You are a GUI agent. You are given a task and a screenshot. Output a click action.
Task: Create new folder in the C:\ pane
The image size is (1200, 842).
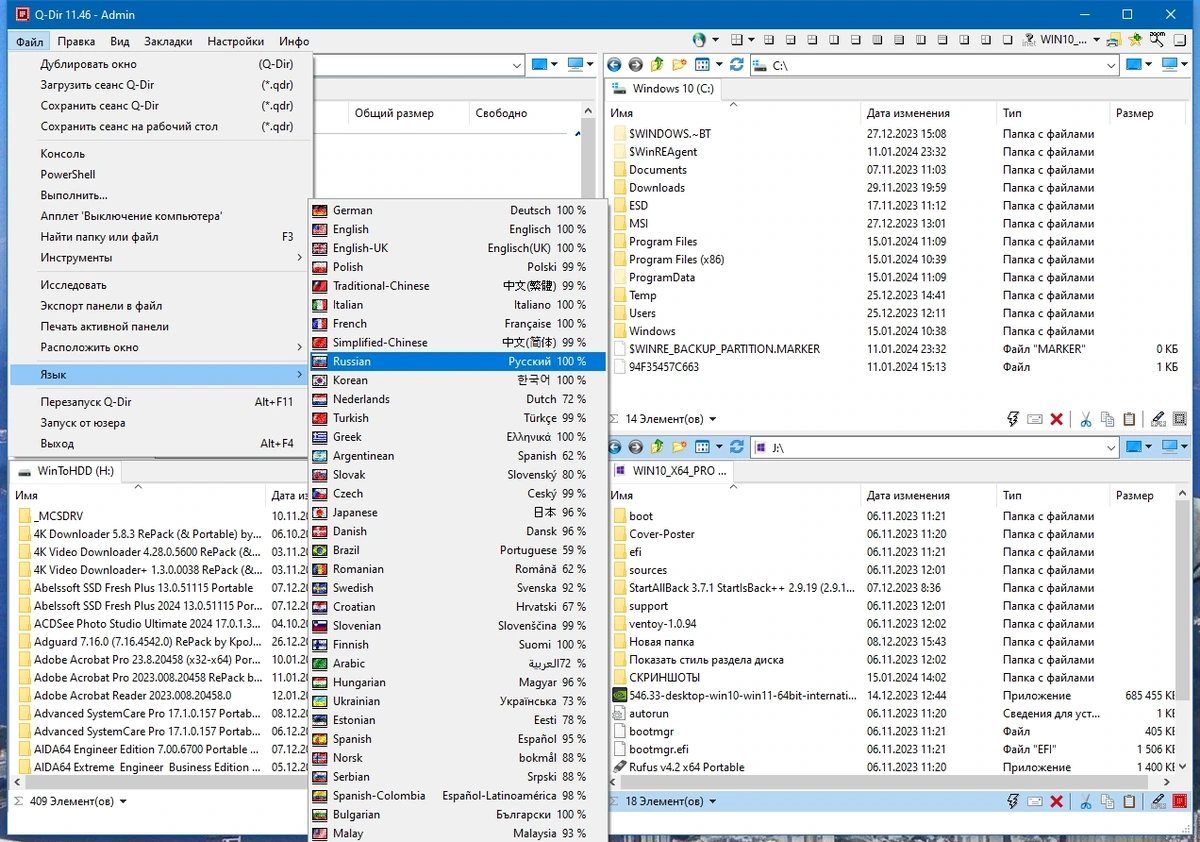click(679, 65)
